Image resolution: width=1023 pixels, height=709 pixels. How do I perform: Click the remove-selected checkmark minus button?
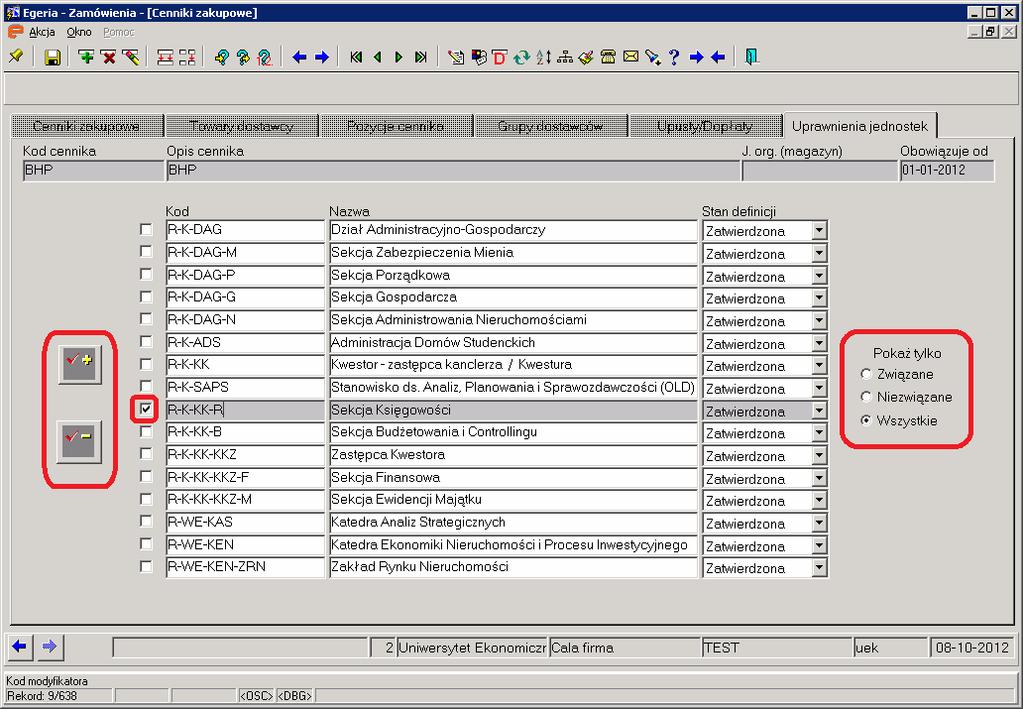coord(80,441)
